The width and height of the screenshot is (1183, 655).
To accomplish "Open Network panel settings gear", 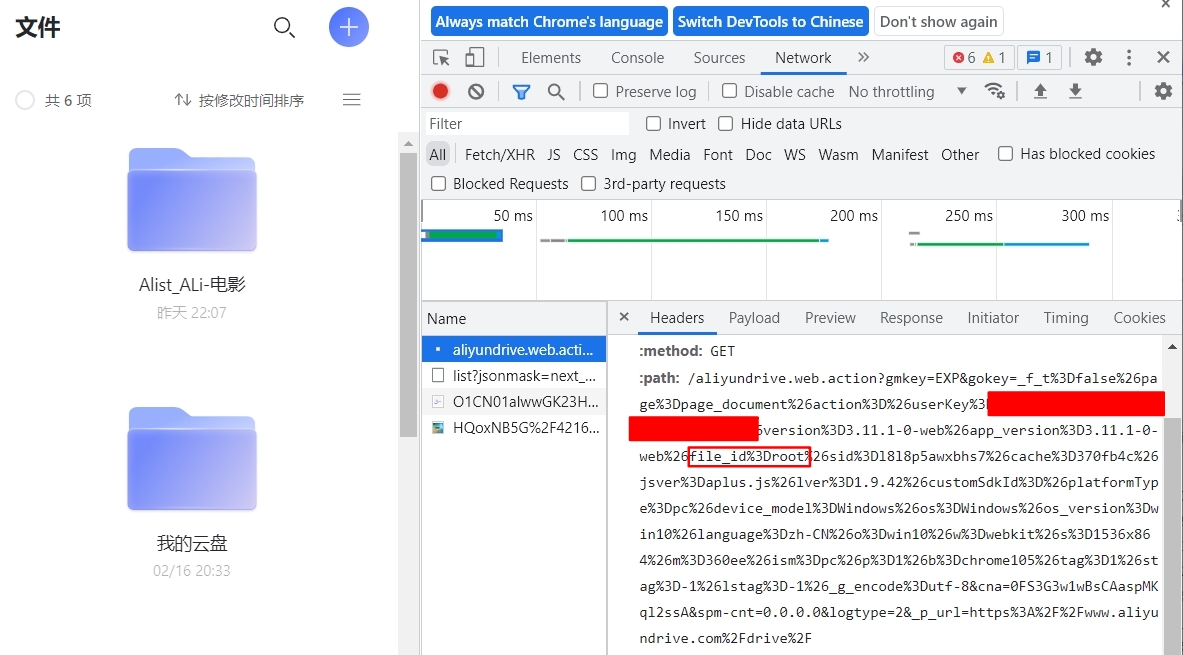I will (1163, 91).
